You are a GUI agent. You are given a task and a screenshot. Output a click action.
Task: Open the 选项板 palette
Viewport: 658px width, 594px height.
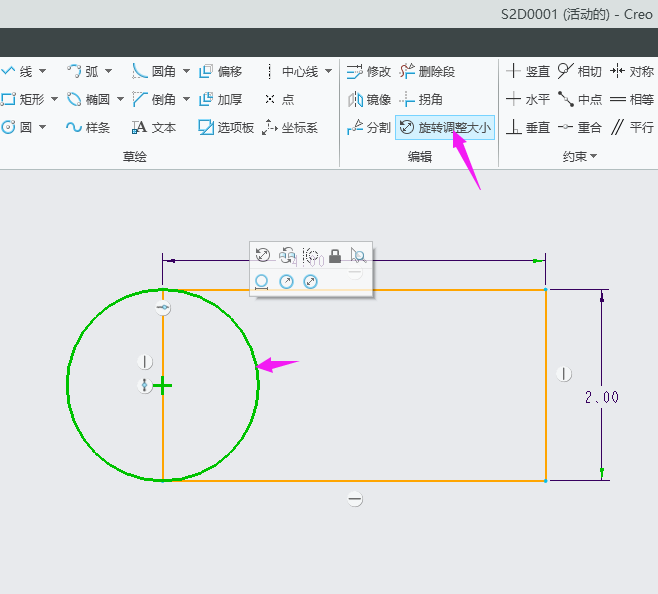pyautogui.click(x=226, y=127)
